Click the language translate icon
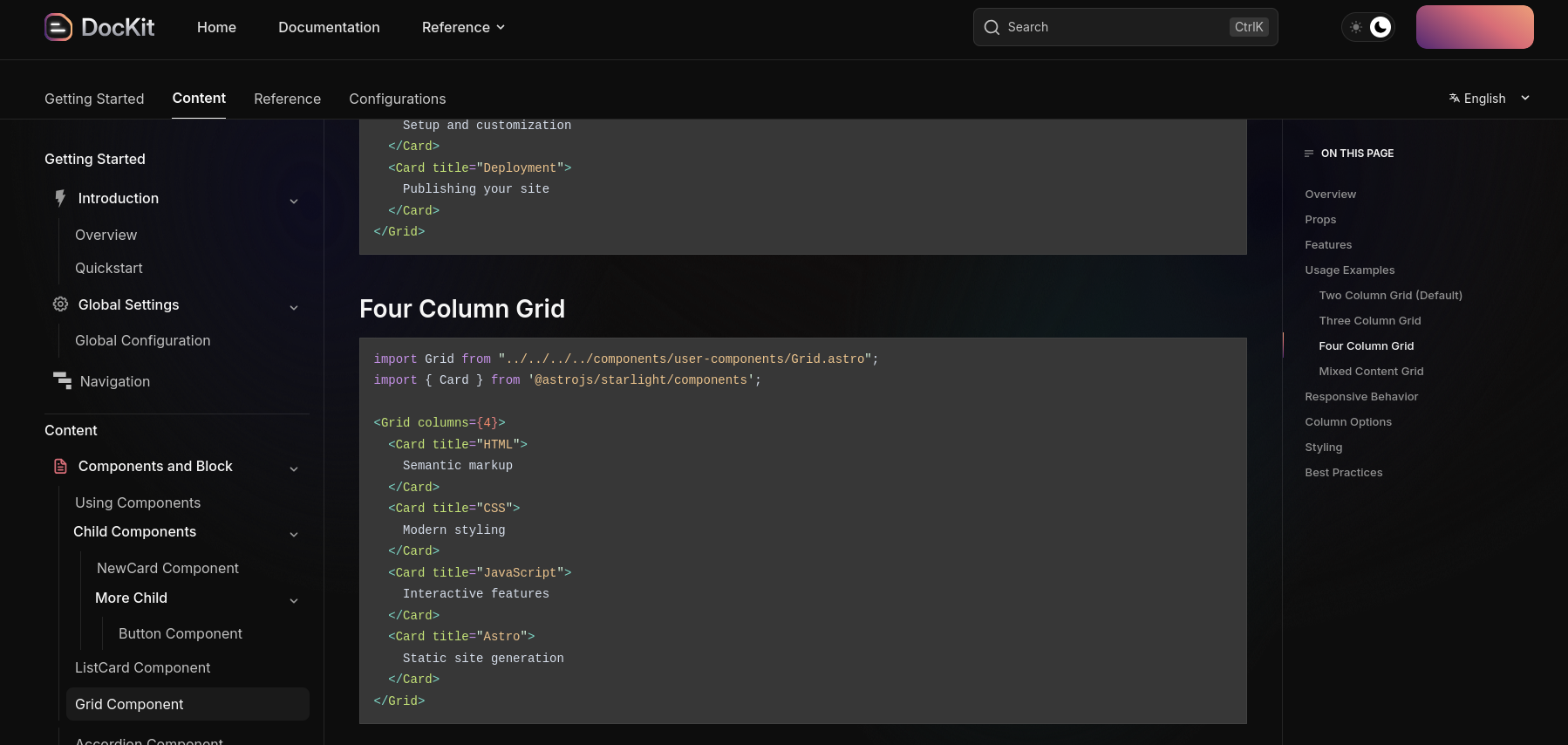Viewport: 1568px width, 745px height. [x=1454, y=99]
